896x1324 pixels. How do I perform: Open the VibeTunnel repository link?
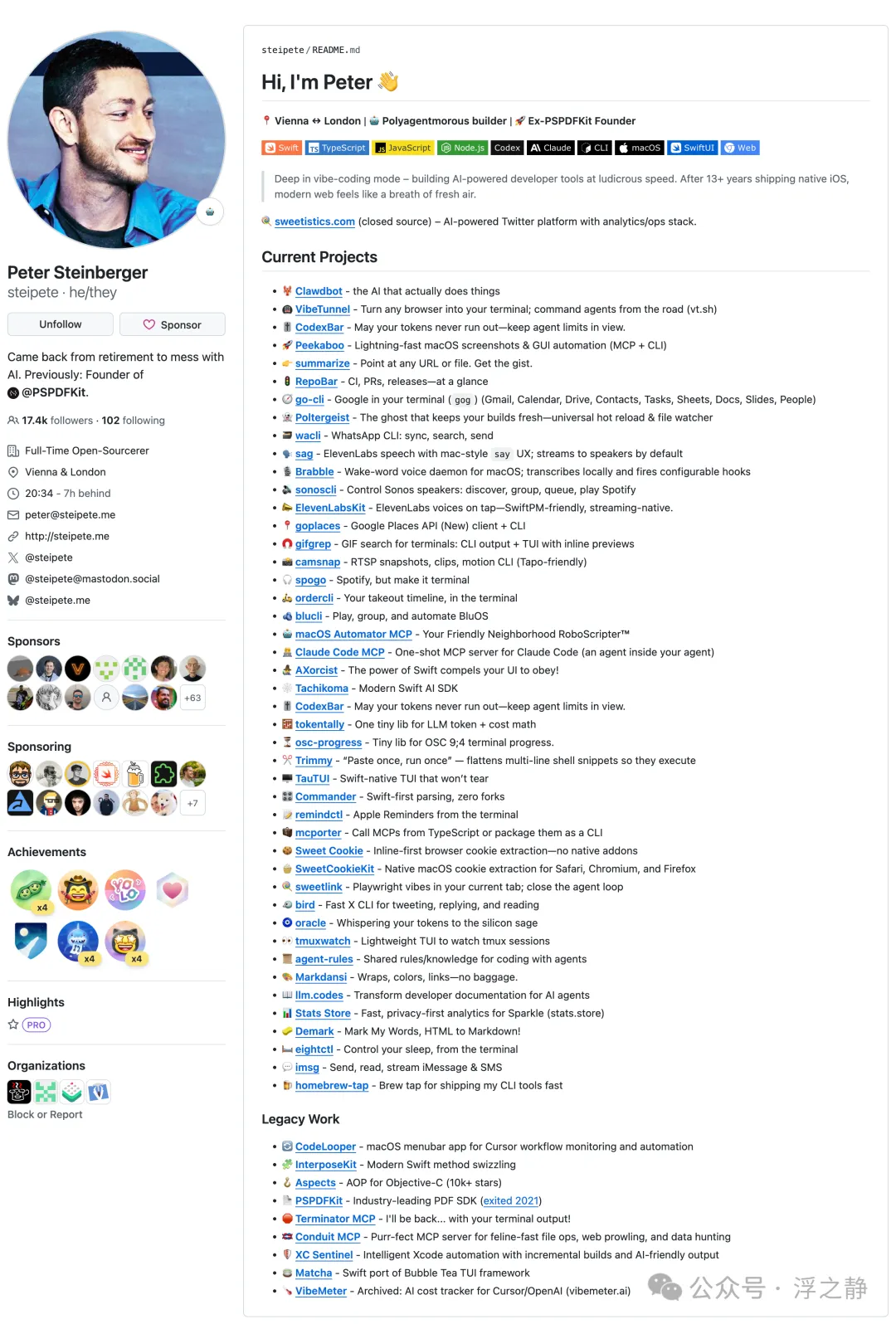point(323,309)
